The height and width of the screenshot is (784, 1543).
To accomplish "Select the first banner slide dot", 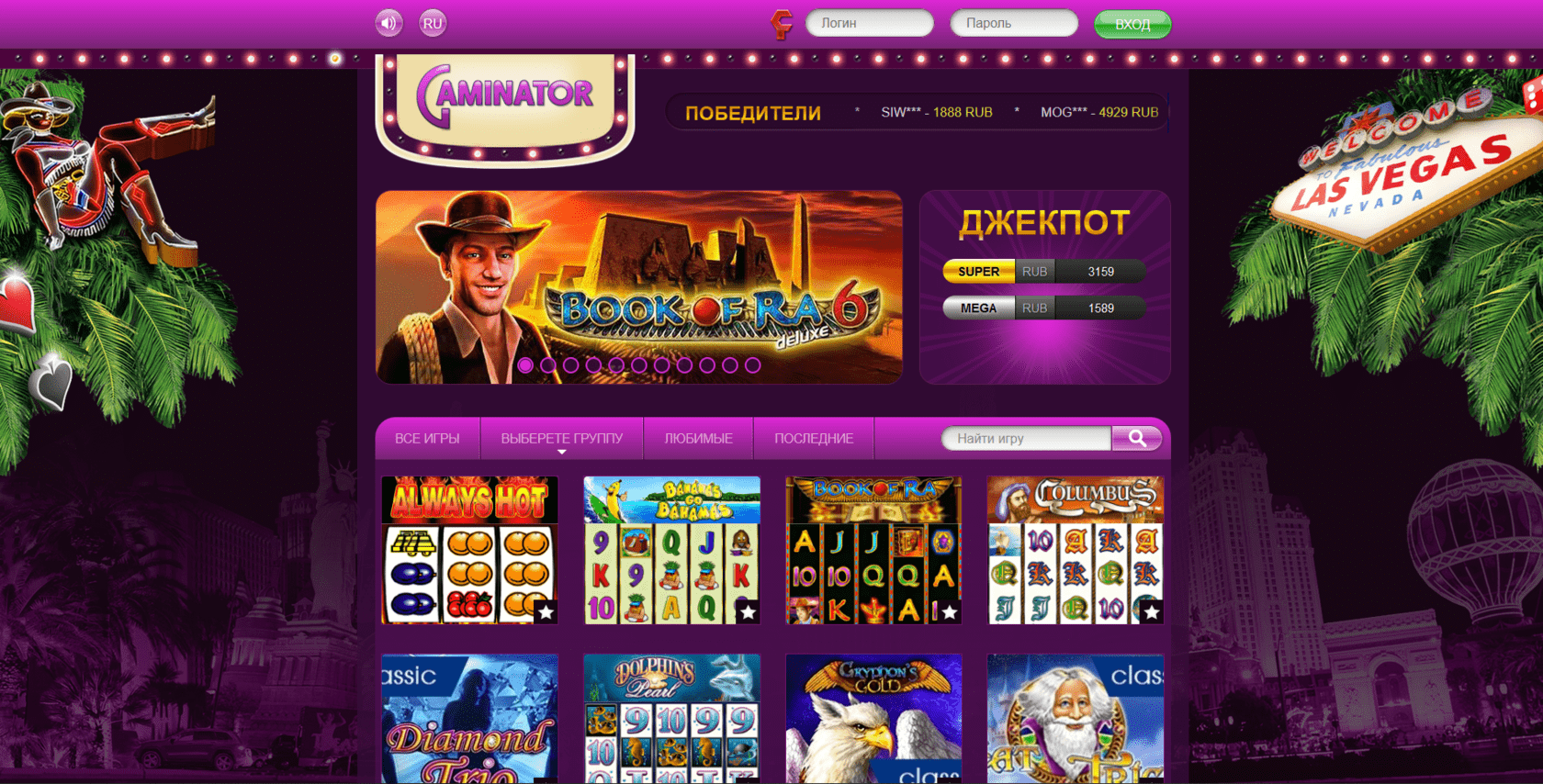I will tap(525, 364).
